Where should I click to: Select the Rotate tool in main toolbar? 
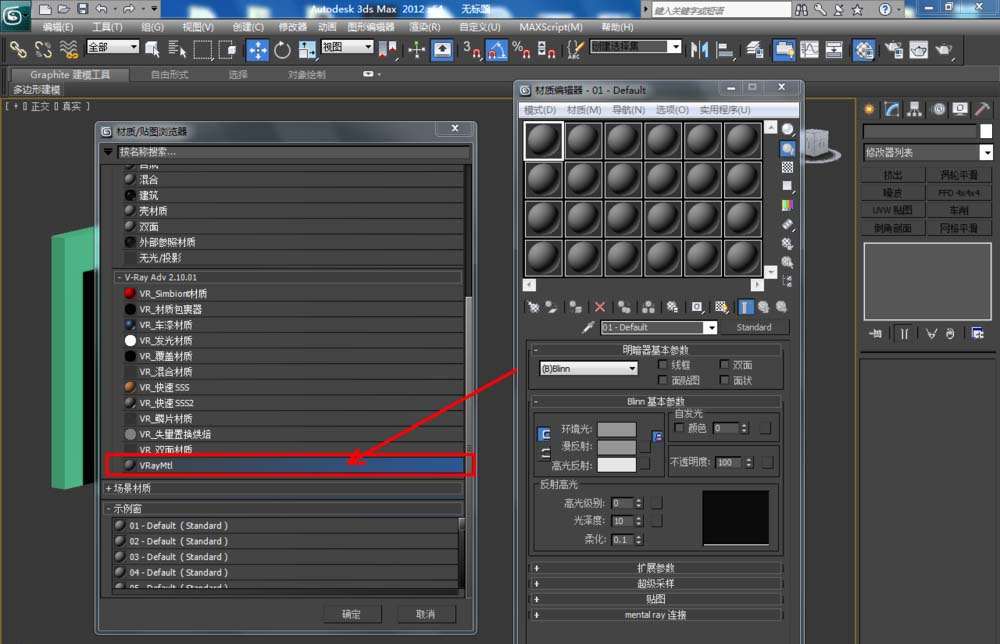point(282,50)
